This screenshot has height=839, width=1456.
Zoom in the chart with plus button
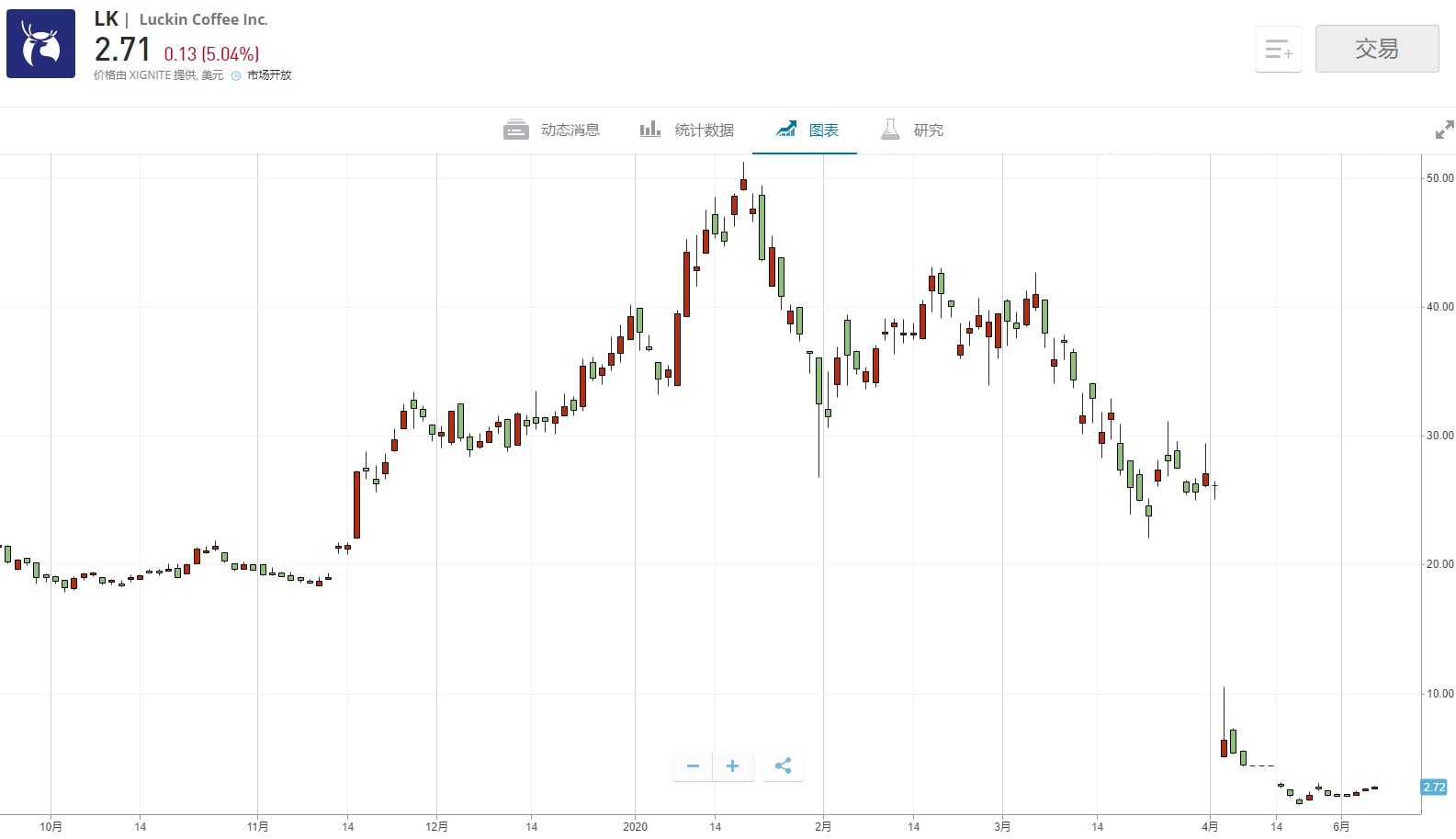(x=732, y=766)
